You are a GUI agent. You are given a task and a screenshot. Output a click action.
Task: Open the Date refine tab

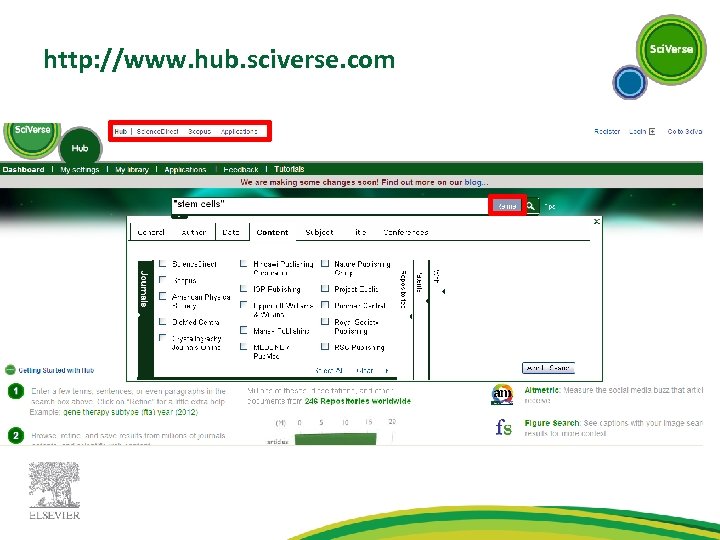[x=231, y=232]
